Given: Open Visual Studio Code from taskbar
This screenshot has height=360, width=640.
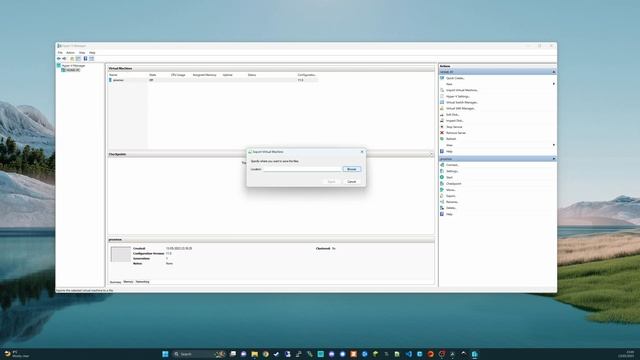Looking at the screenshot, I should [x=409, y=354].
